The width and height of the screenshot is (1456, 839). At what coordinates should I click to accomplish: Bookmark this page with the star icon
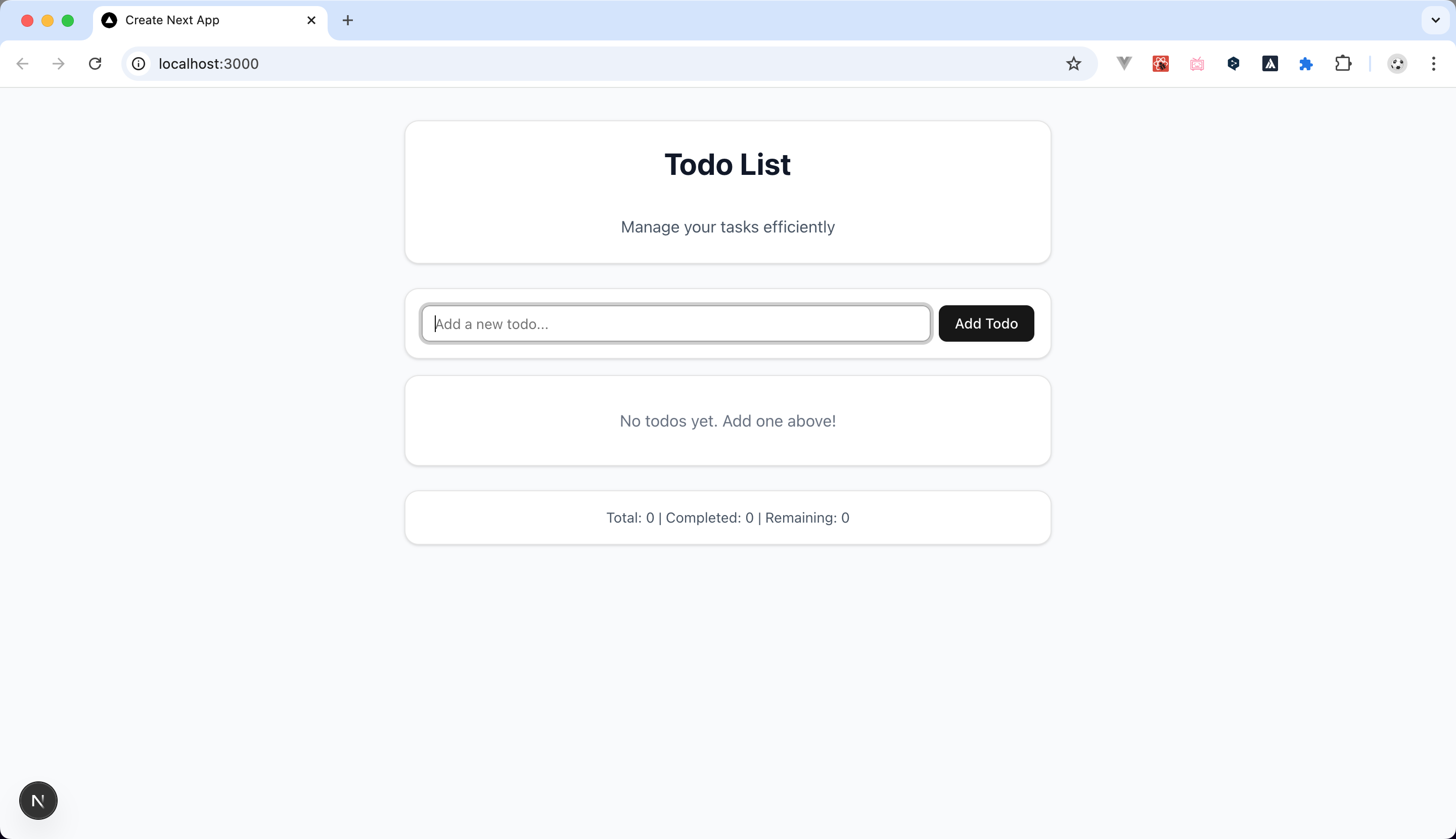pos(1073,63)
